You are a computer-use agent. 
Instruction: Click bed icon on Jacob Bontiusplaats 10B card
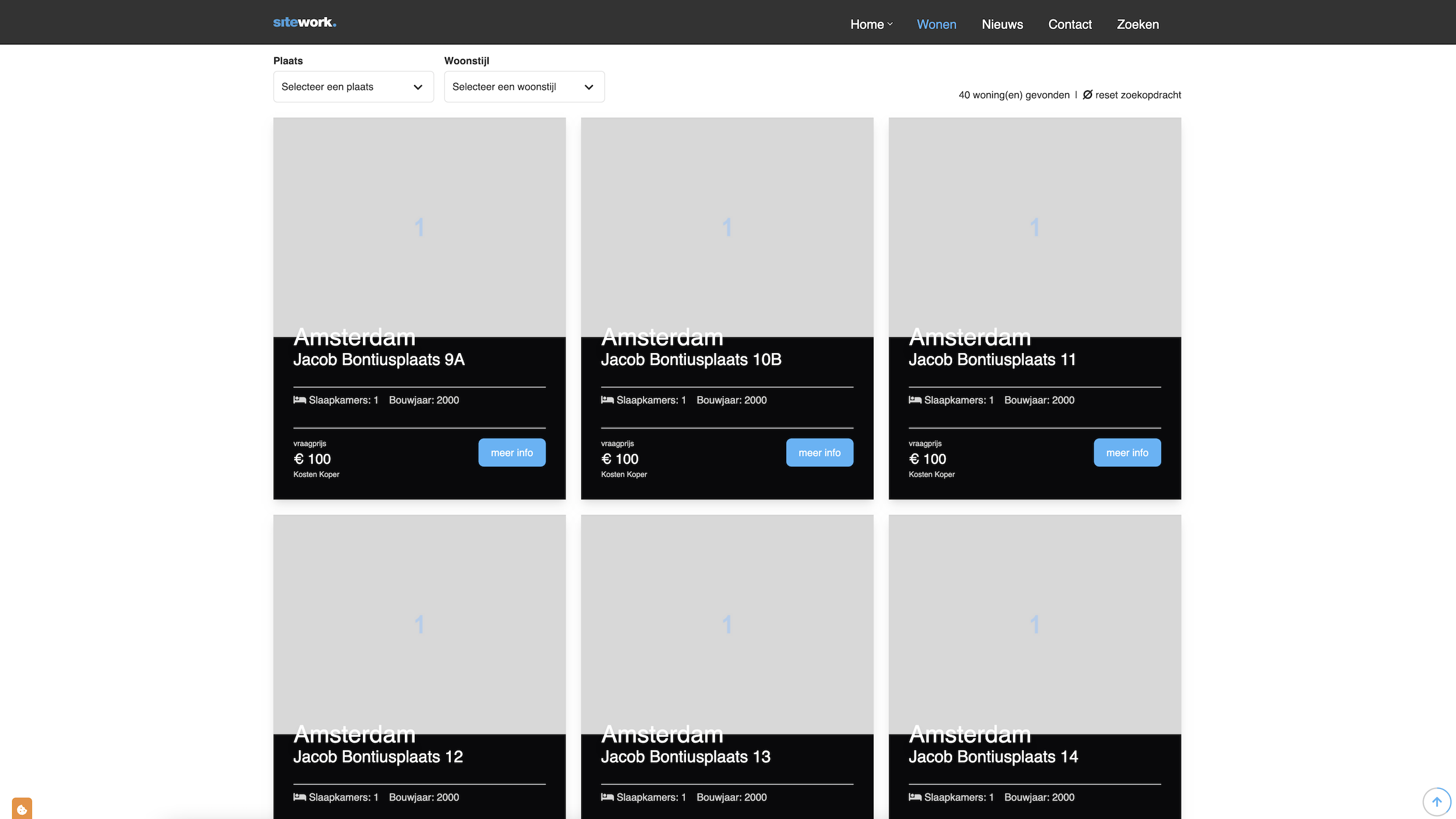607,400
